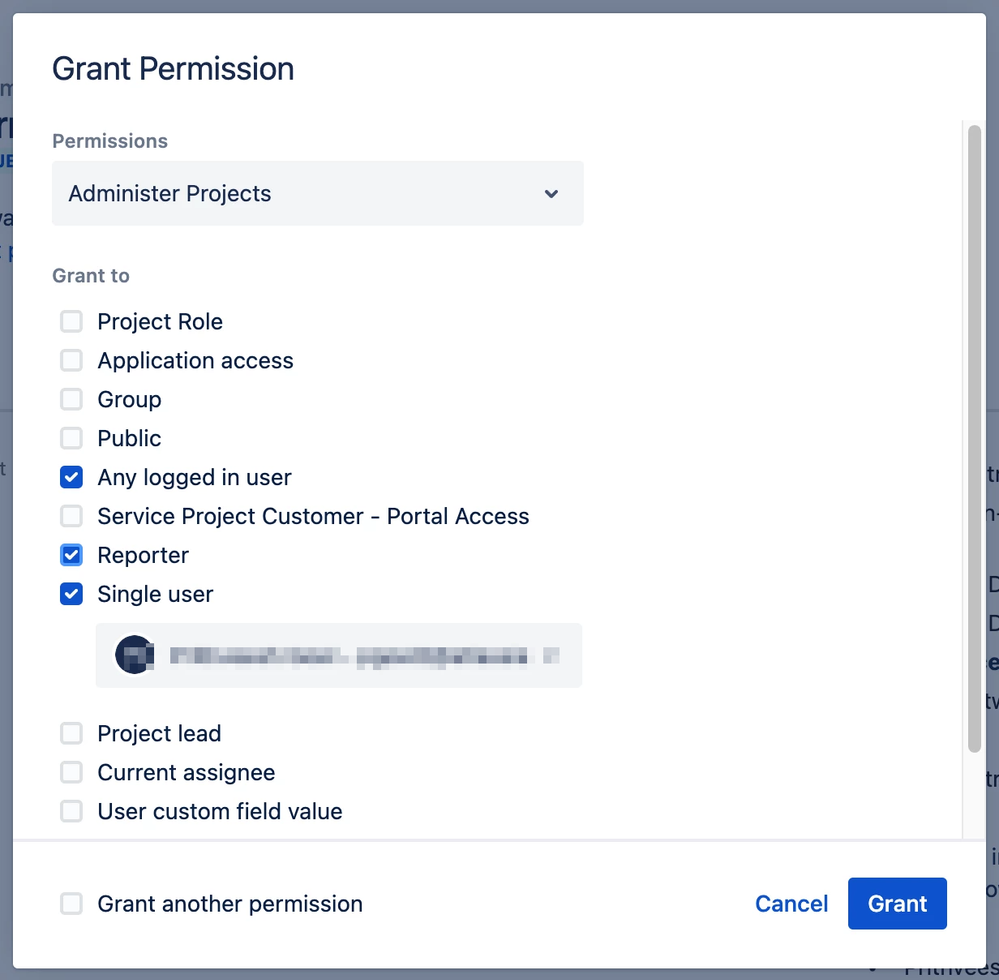Uncheck Any logged in user

click(71, 477)
